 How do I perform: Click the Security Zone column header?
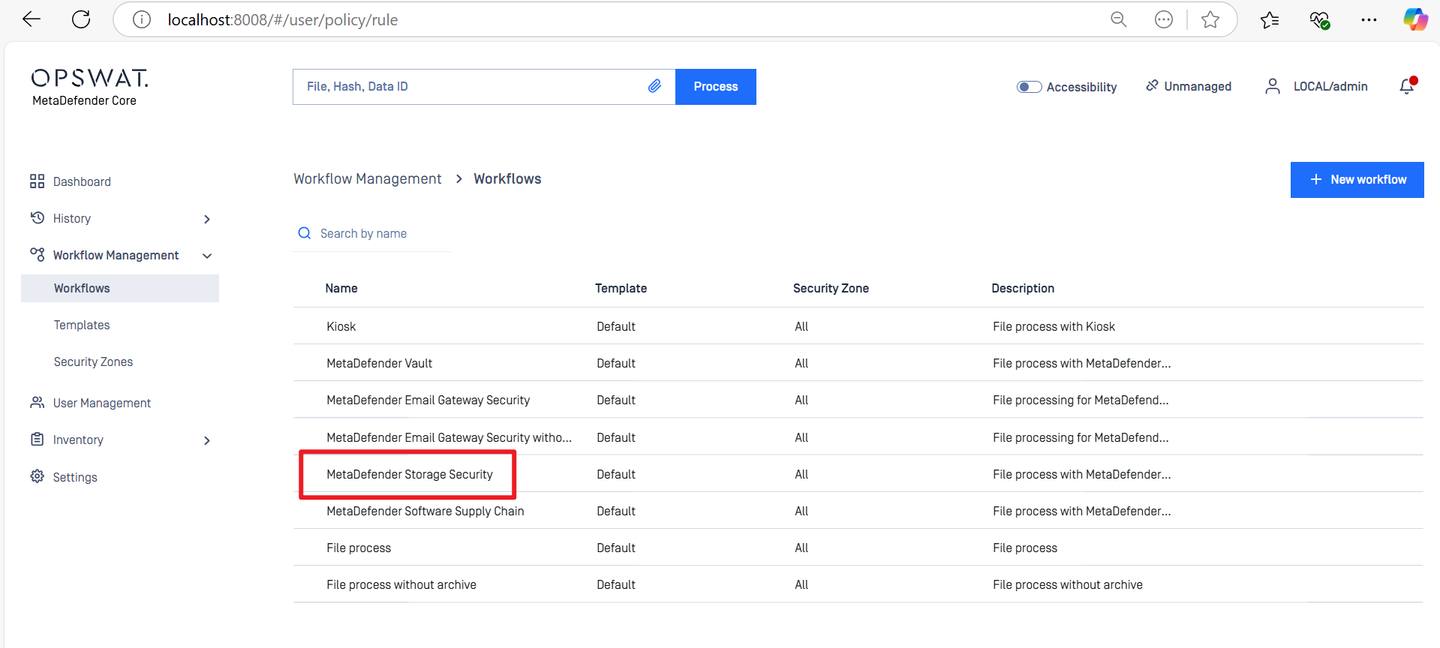(831, 288)
